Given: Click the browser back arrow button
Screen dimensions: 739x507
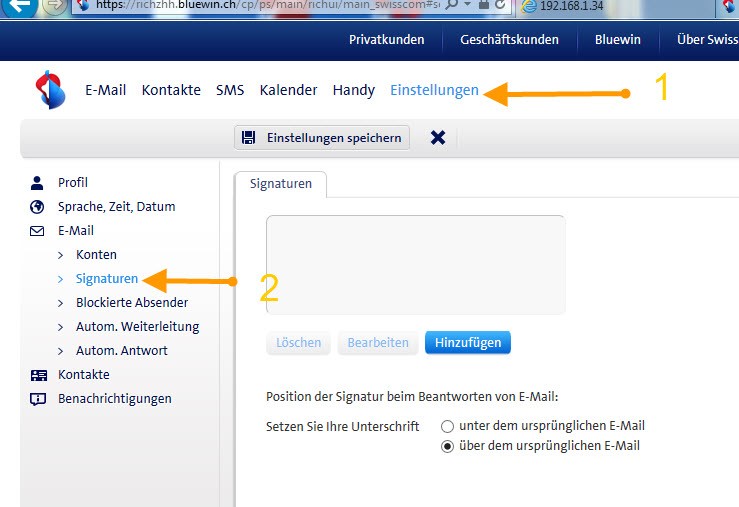Looking at the screenshot, I should (19, 6).
